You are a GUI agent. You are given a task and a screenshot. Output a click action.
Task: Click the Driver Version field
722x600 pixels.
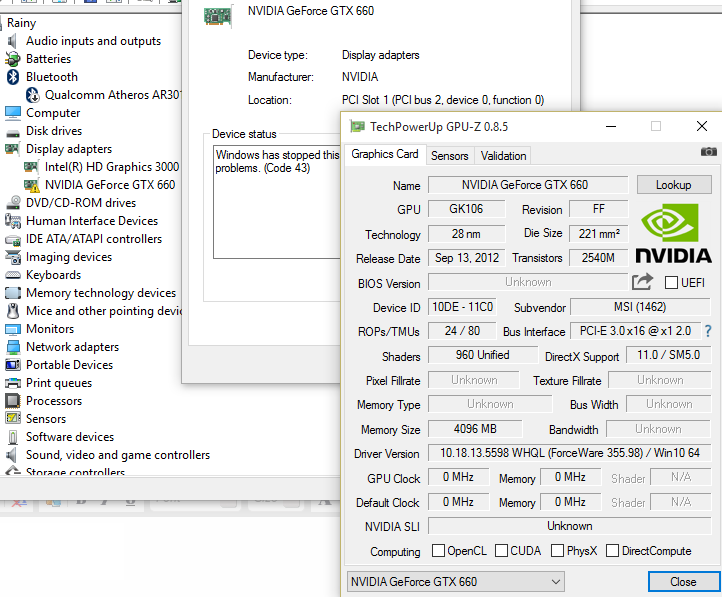570,453
